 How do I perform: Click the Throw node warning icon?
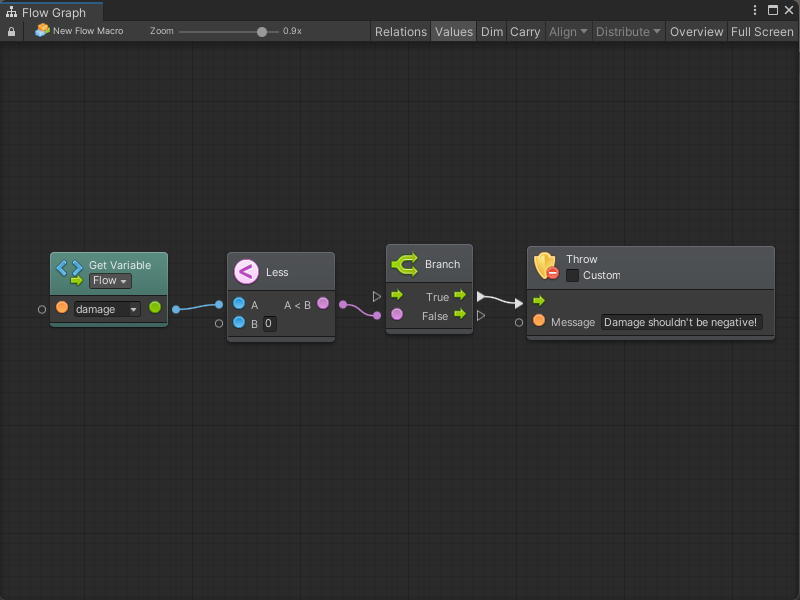(546, 265)
